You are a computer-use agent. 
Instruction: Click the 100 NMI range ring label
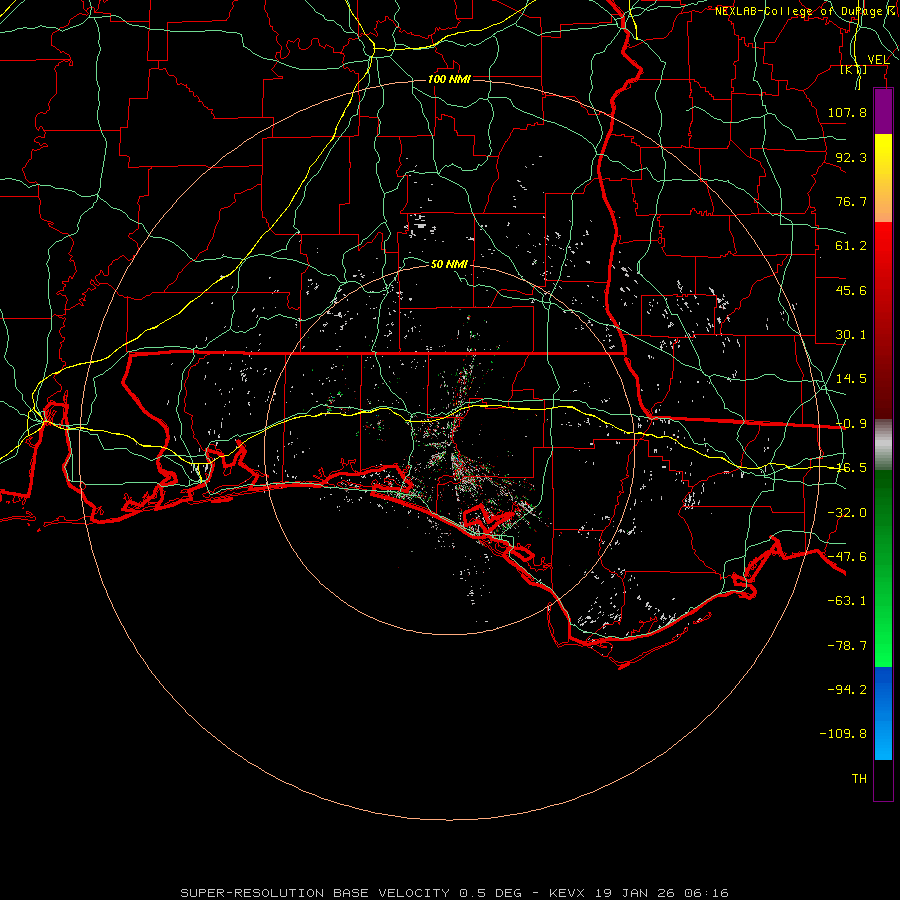(x=449, y=79)
